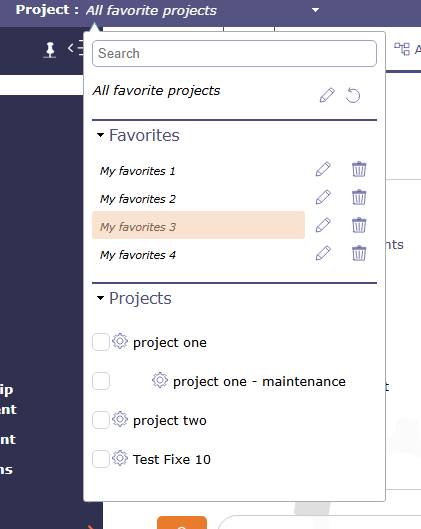Click Project: All favorite projects title
This screenshot has height=529, width=421.
[x=116, y=10]
